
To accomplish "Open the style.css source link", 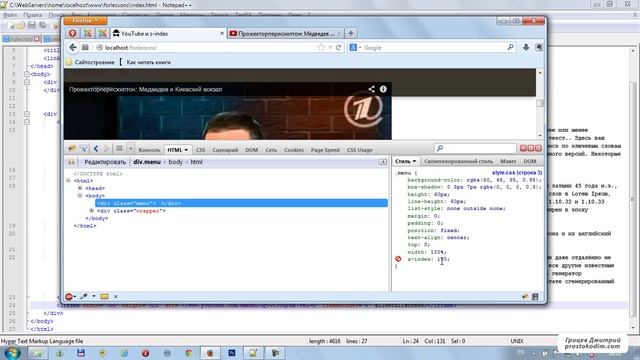I will tap(517, 173).
